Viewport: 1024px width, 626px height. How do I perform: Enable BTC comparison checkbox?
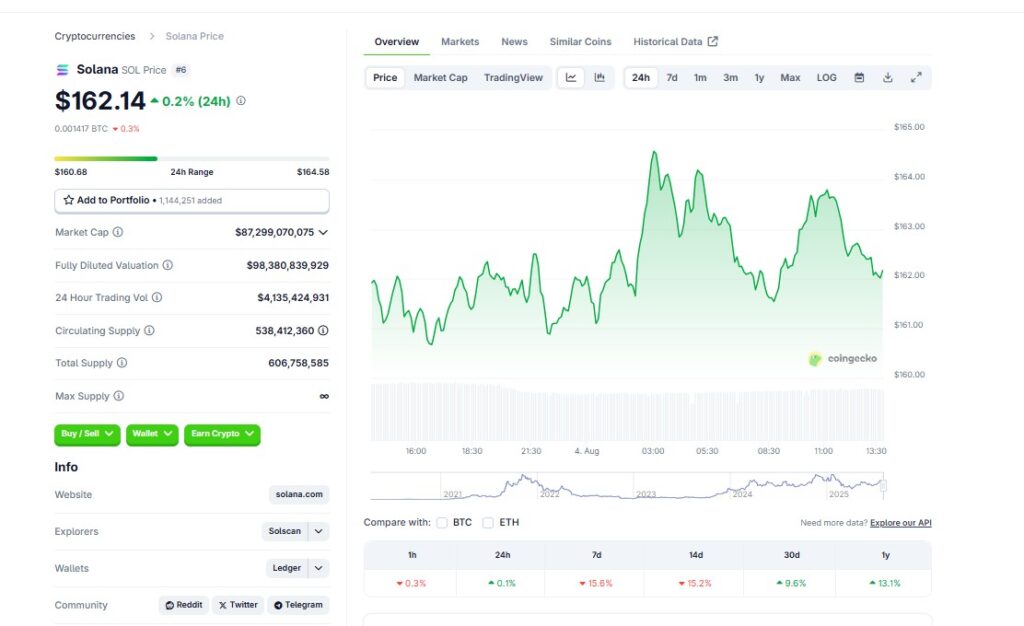point(442,523)
